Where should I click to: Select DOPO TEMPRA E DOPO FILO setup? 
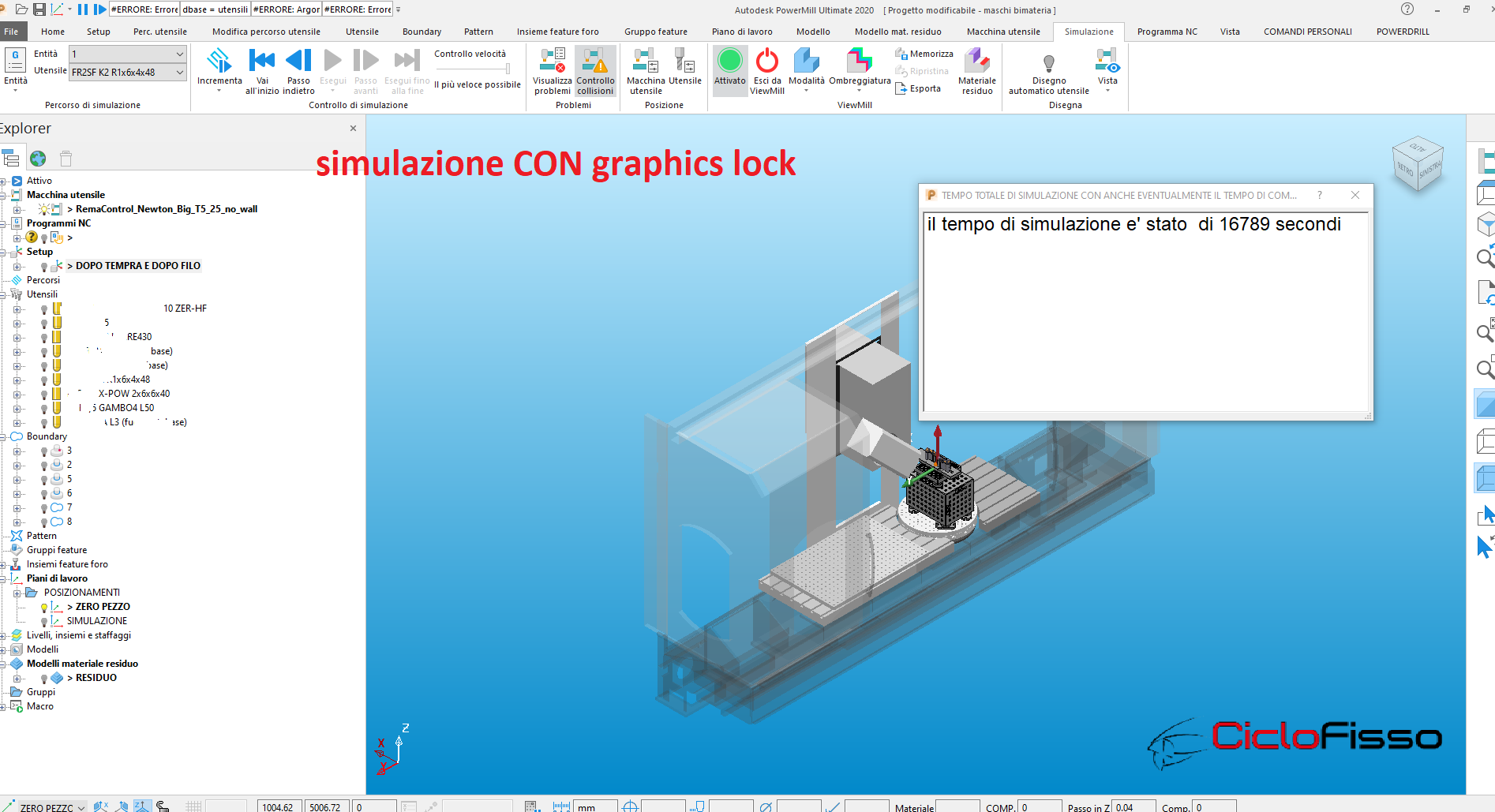tap(138, 266)
